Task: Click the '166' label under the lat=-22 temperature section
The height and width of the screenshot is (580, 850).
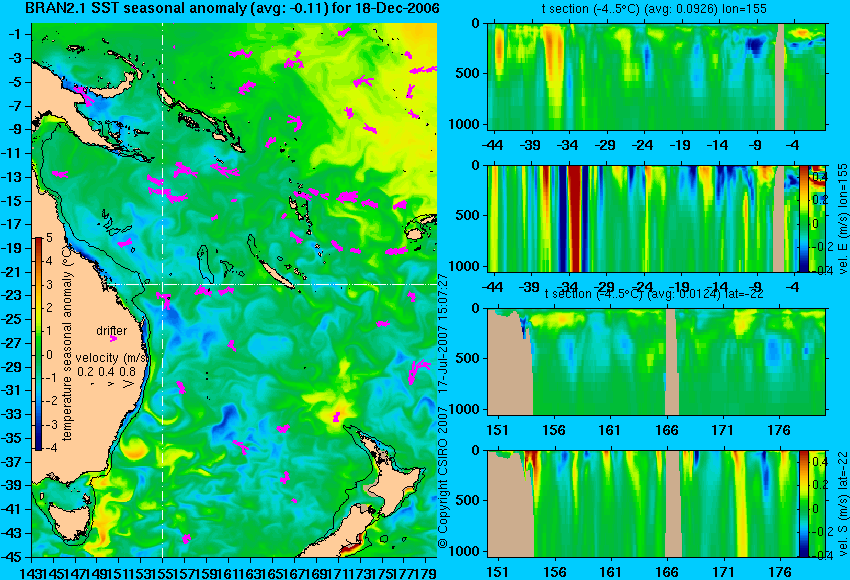Action: pyautogui.click(x=667, y=430)
